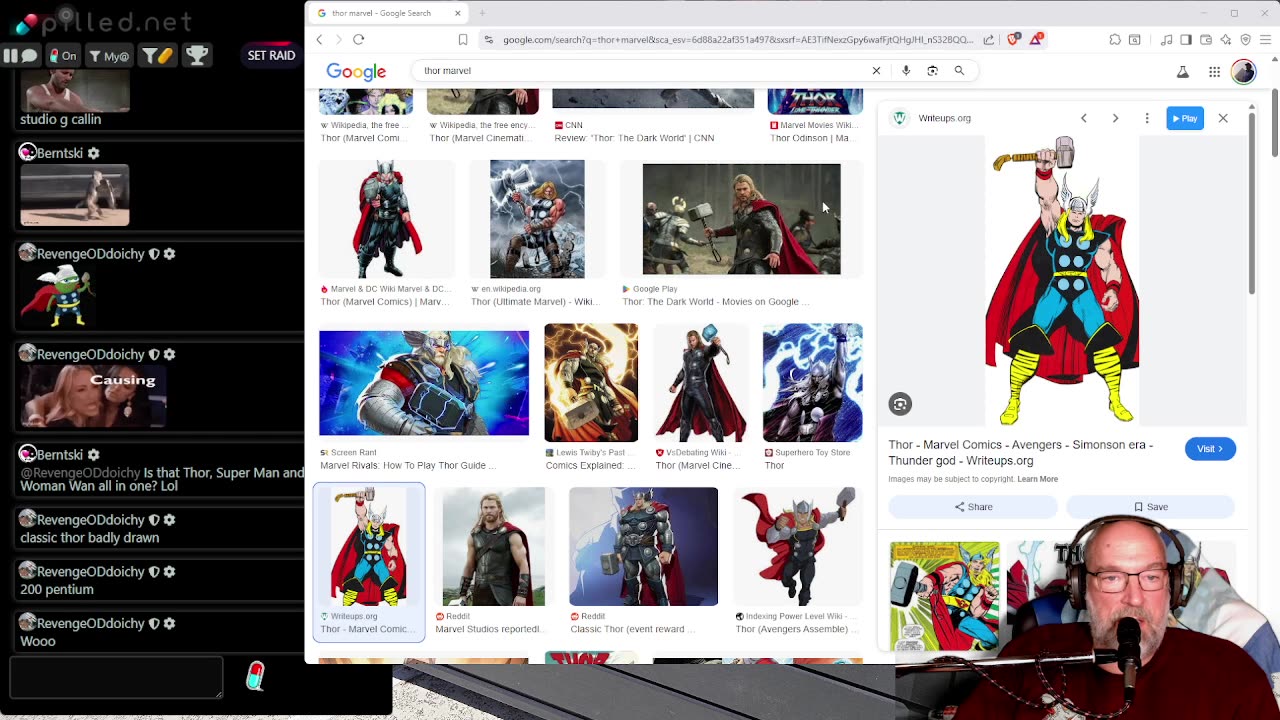Screen dimensions: 1280x720
Task: Save the previewed Thor image
Action: [1150, 507]
